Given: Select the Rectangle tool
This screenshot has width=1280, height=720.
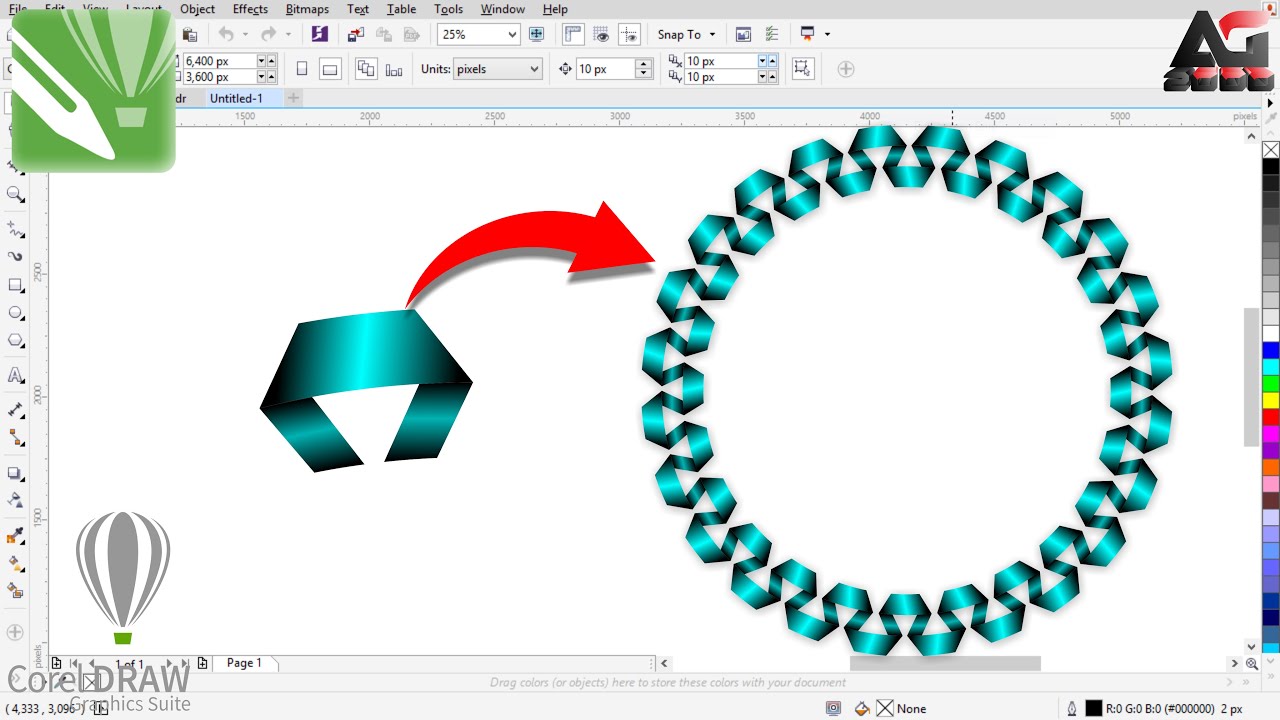Looking at the screenshot, I should pyautogui.click(x=16, y=285).
